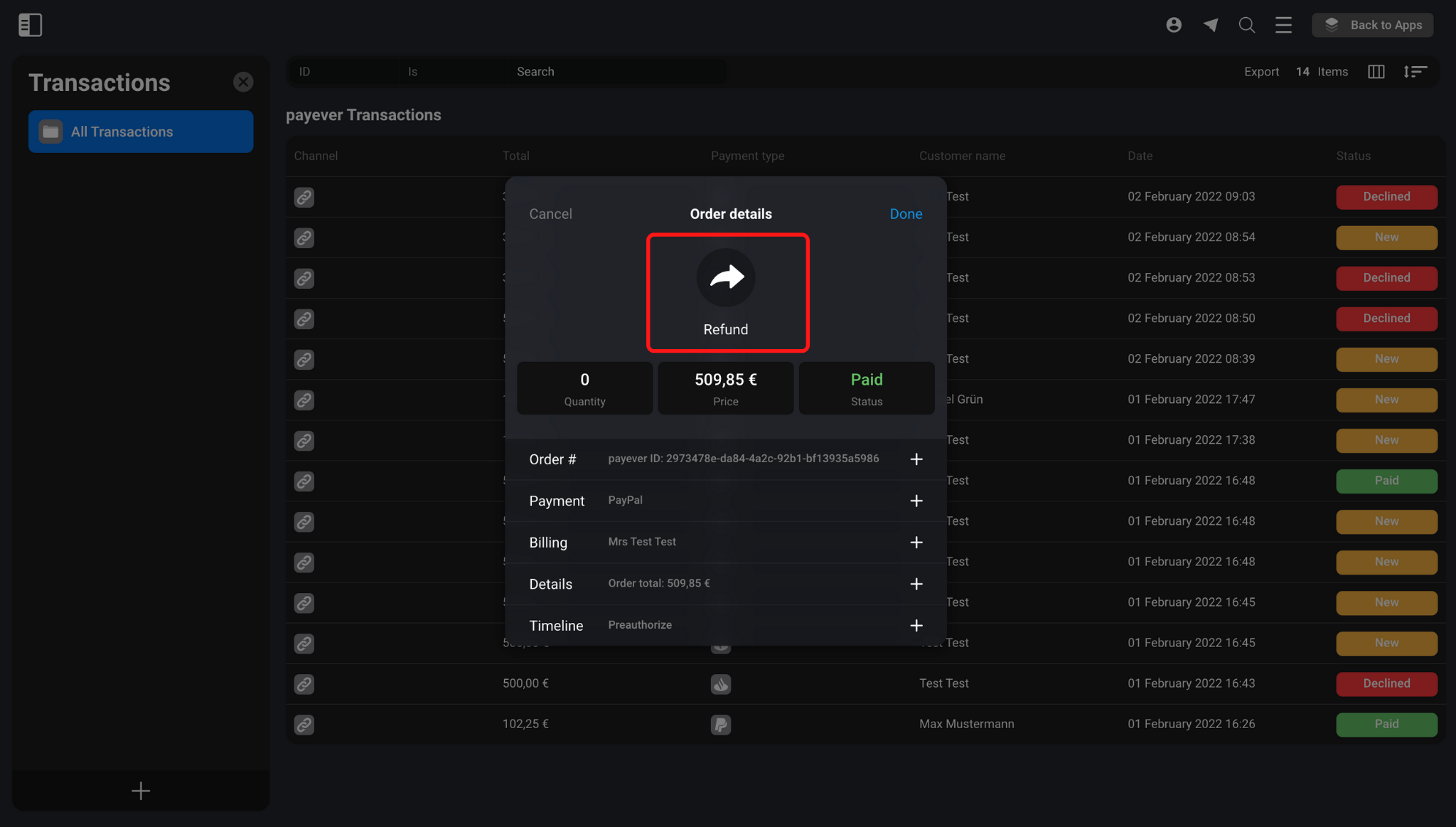
Task: Click the paper plane messages icon
Action: pos(1210,25)
